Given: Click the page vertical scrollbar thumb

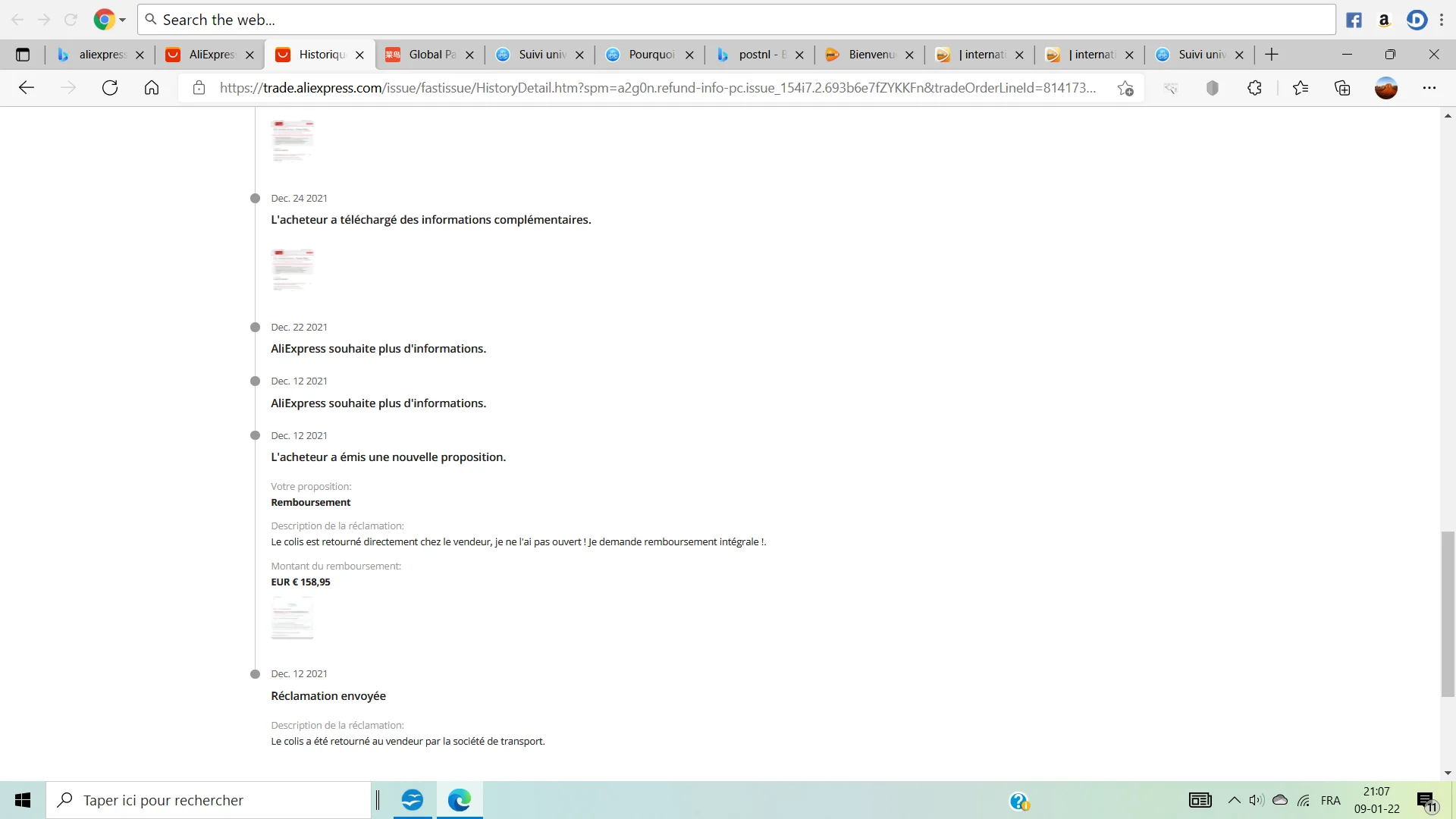Looking at the screenshot, I should [1448, 614].
